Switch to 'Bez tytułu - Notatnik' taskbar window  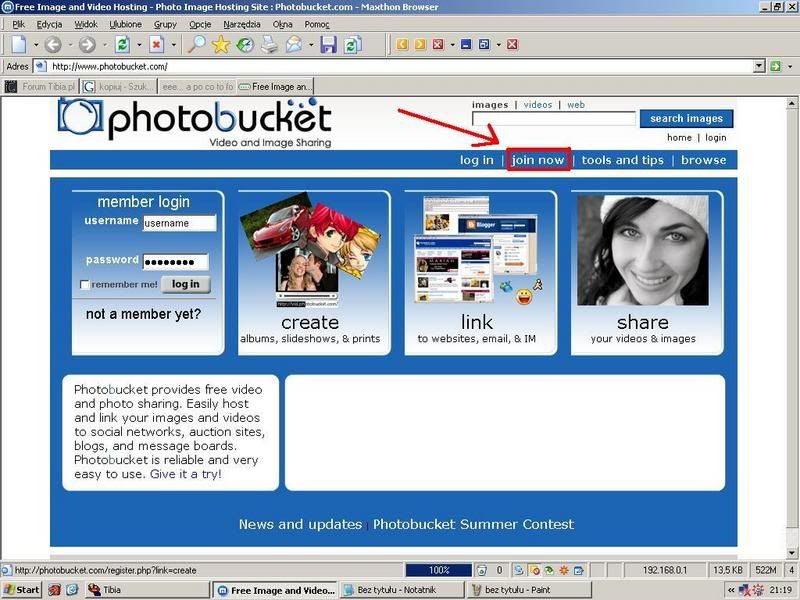coord(401,590)
